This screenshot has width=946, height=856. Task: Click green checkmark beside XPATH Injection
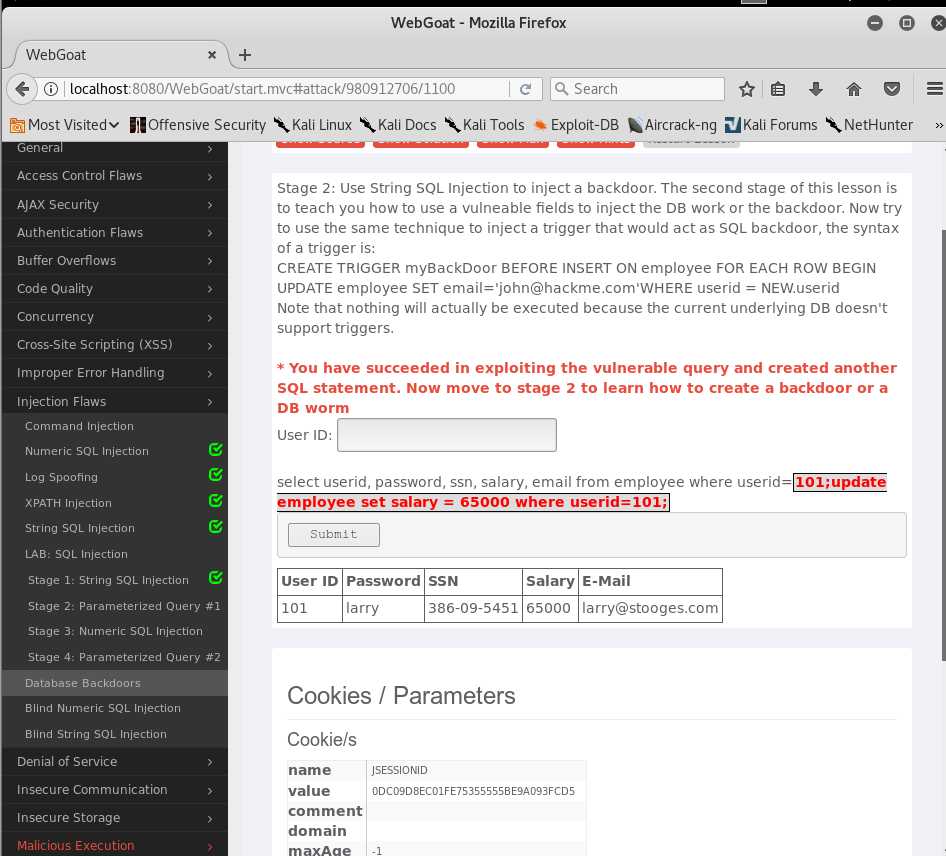(x=215, y=501)
